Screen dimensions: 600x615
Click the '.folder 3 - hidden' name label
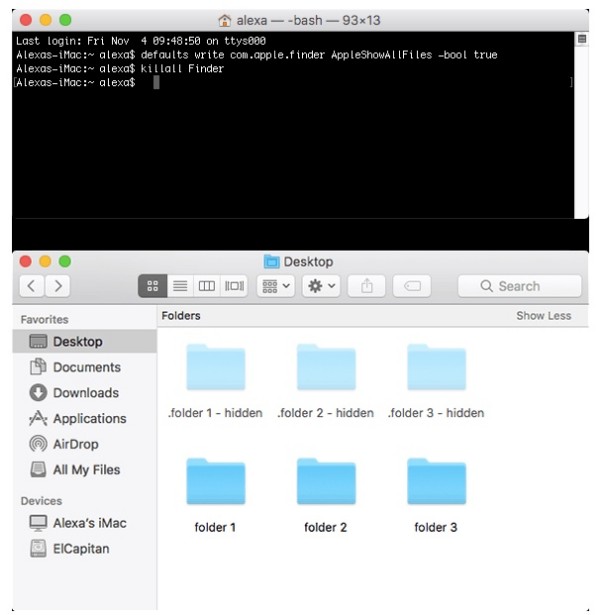pyautogui.click(x=436, y=413)
